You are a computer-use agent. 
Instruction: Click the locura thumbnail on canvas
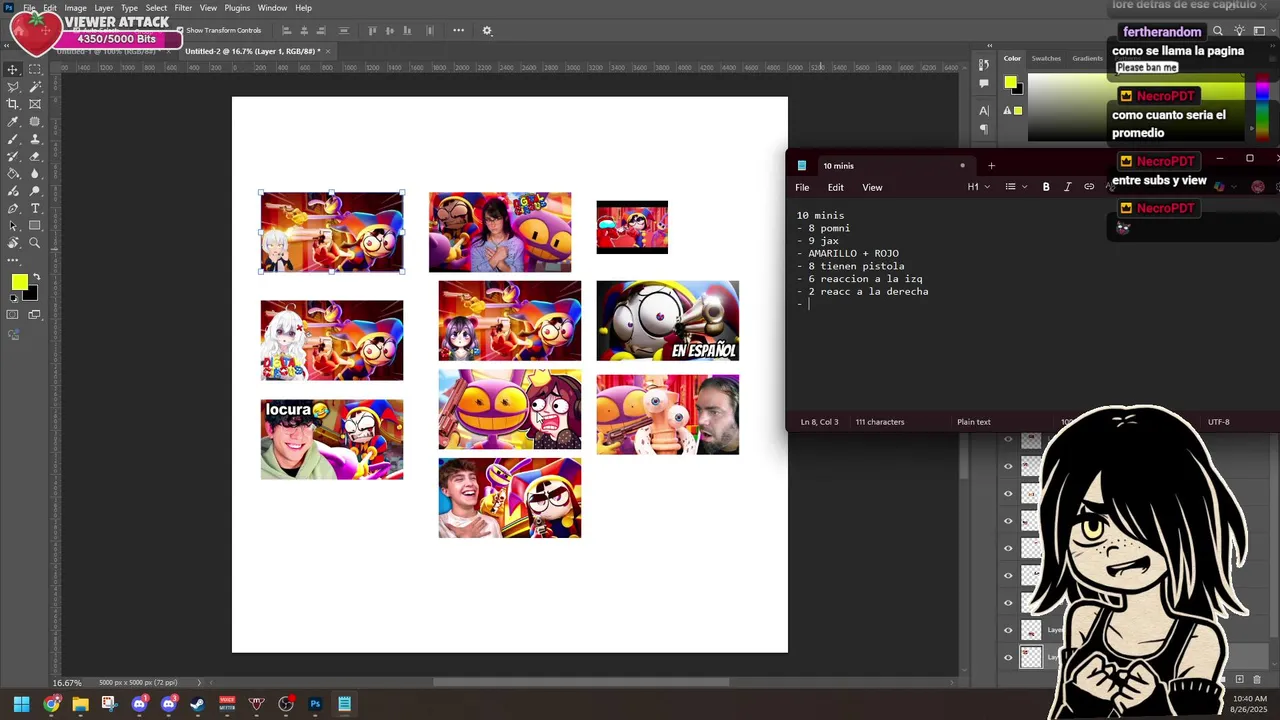pos(332,440)
